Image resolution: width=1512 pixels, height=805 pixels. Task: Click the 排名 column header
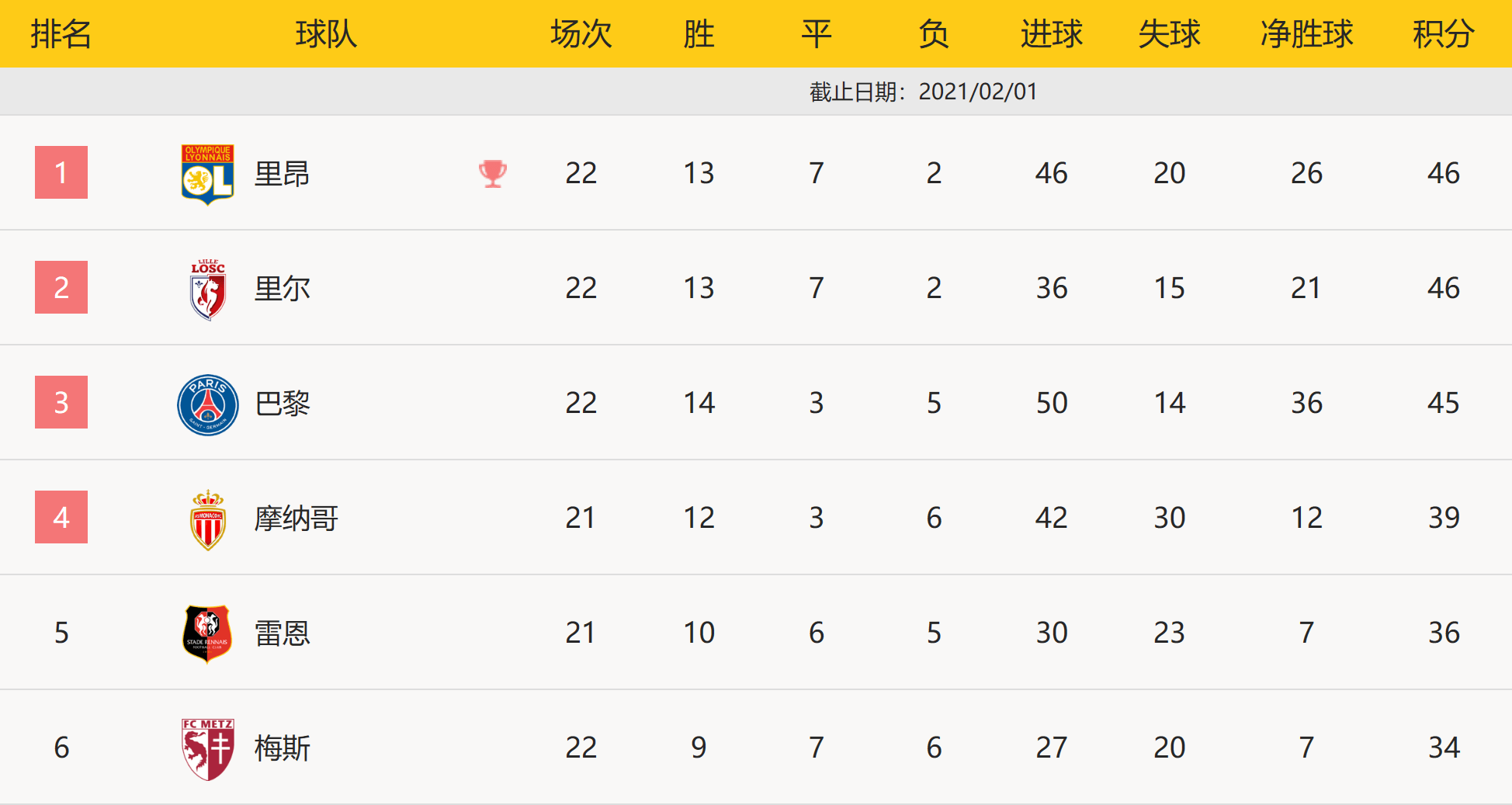click(61, 34)
